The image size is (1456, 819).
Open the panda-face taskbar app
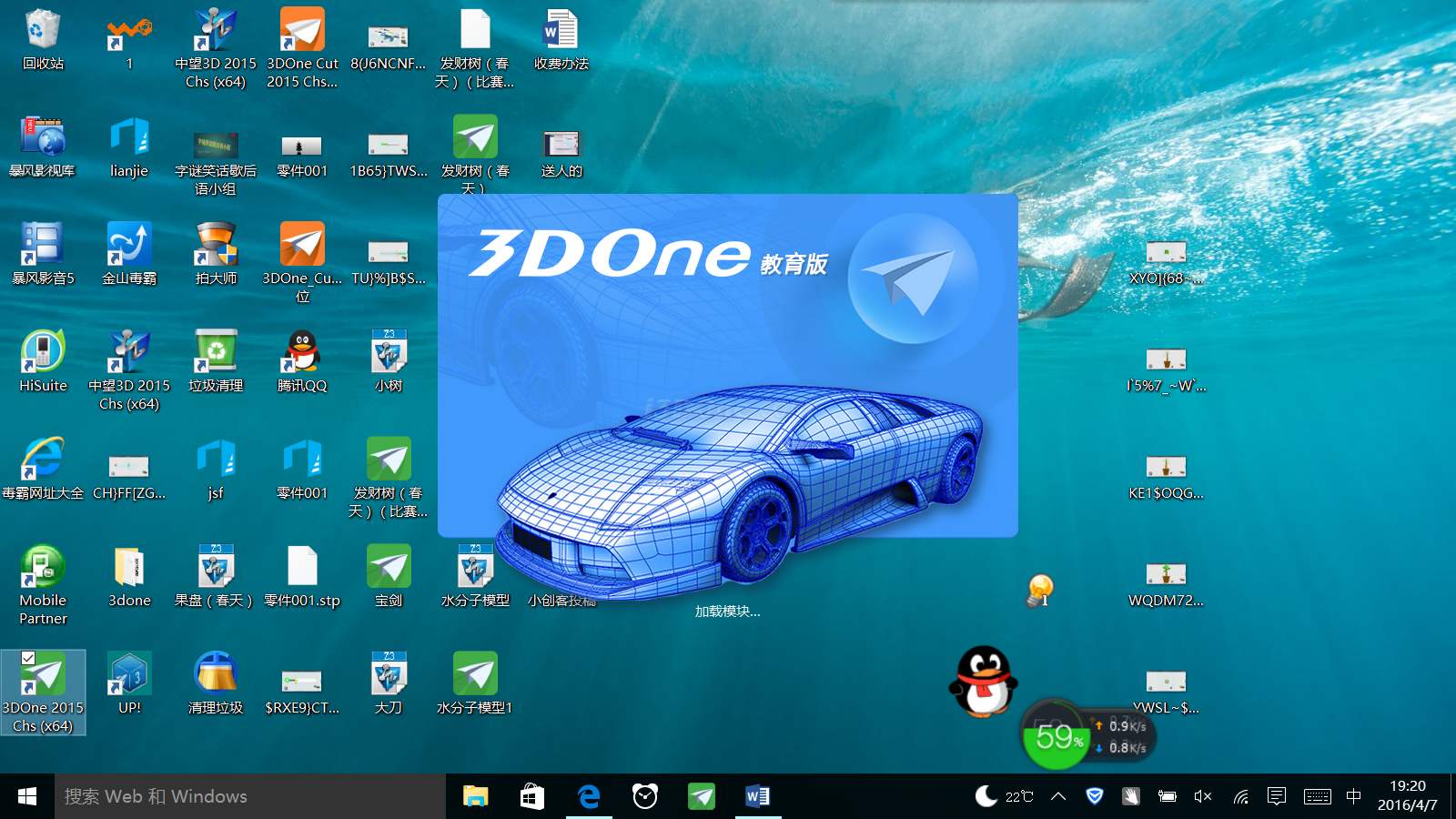[x=645, y=796]
